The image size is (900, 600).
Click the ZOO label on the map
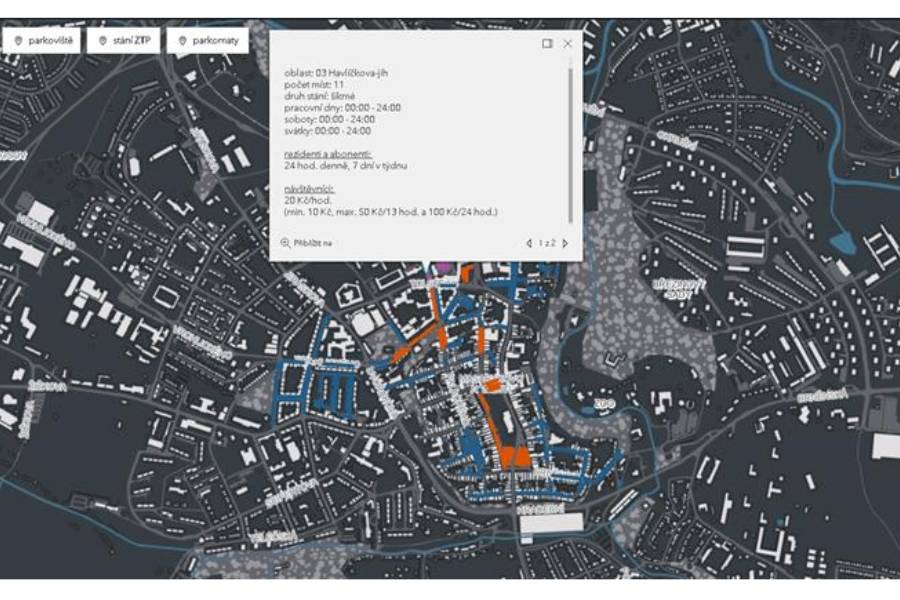coord(602,405)
